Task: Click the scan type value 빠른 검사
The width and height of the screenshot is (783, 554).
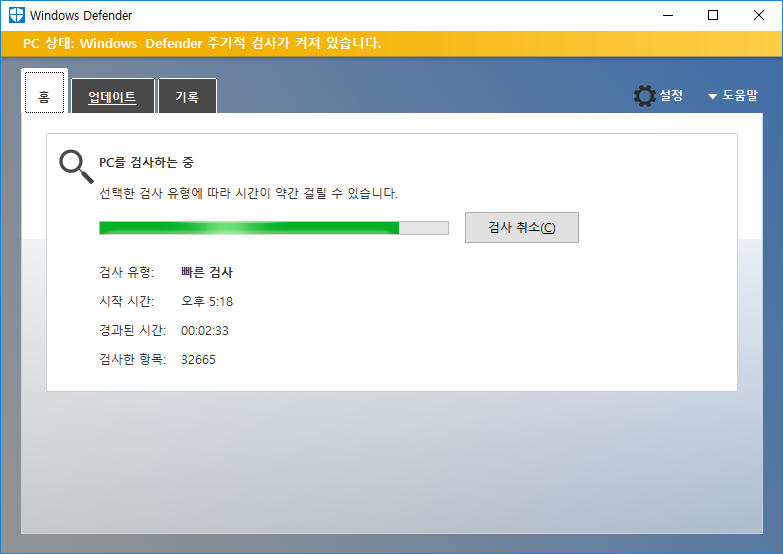Action: (207, 272)
